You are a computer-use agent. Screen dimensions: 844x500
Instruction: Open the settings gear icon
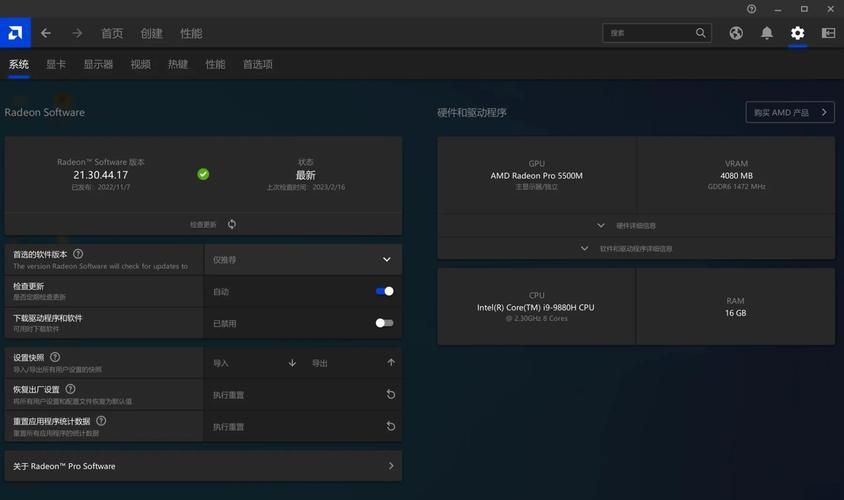pyautogui.click(x=797, y=33)
